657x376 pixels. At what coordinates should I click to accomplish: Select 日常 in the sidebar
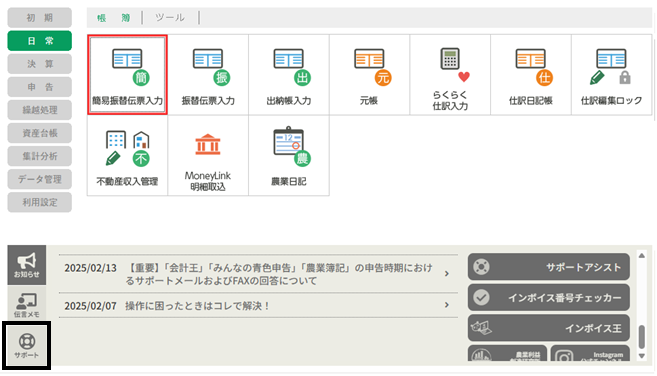click(40, 41)
